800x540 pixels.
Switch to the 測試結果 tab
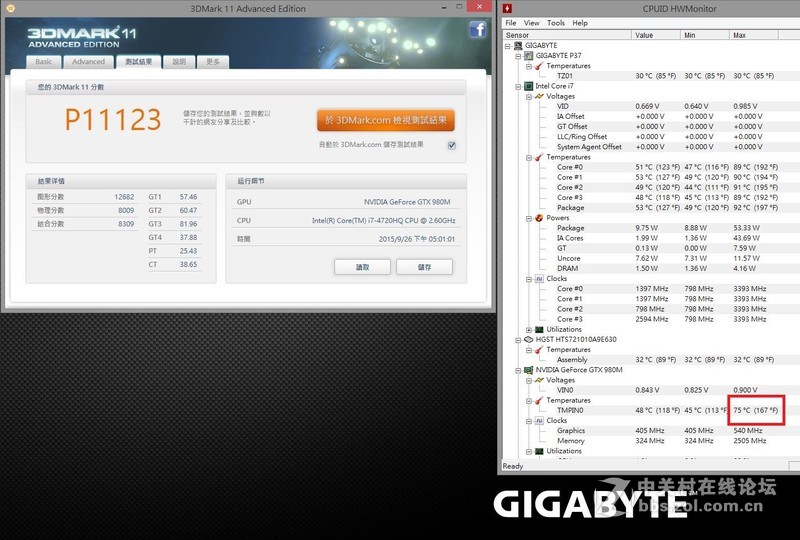click(138, 62)
